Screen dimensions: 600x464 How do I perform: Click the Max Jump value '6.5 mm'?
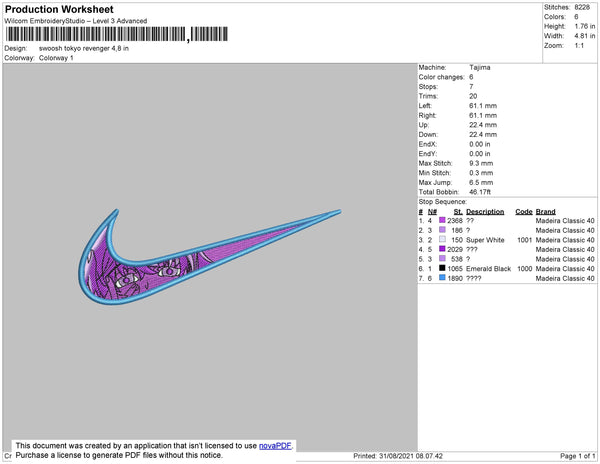481,182
